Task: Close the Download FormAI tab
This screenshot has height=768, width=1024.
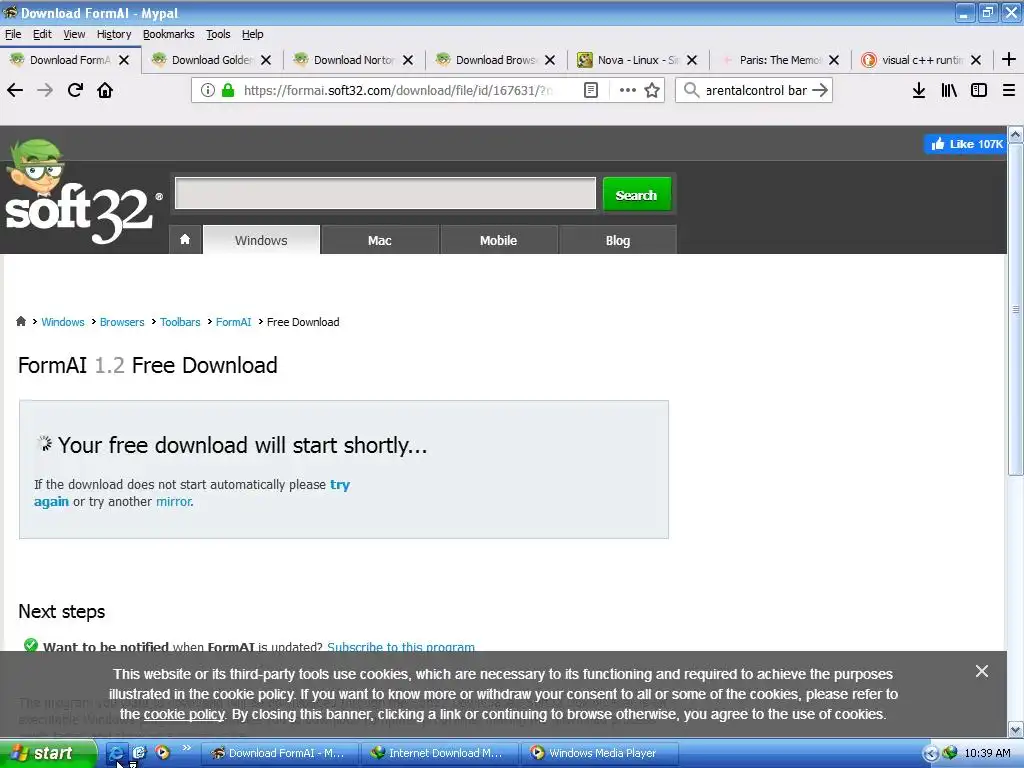Action: 124,59
